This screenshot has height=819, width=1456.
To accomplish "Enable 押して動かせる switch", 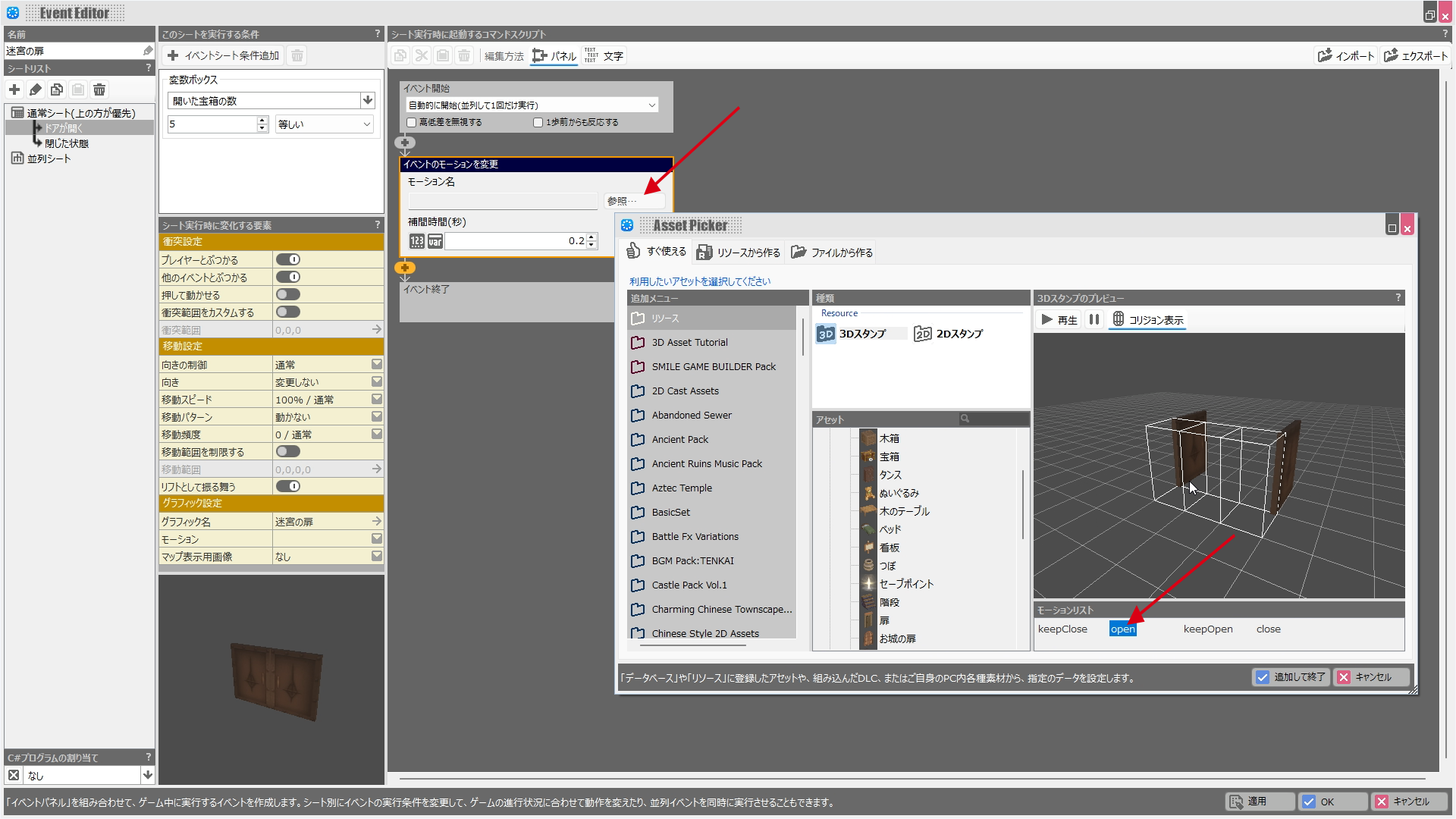I will pos(288,294).
